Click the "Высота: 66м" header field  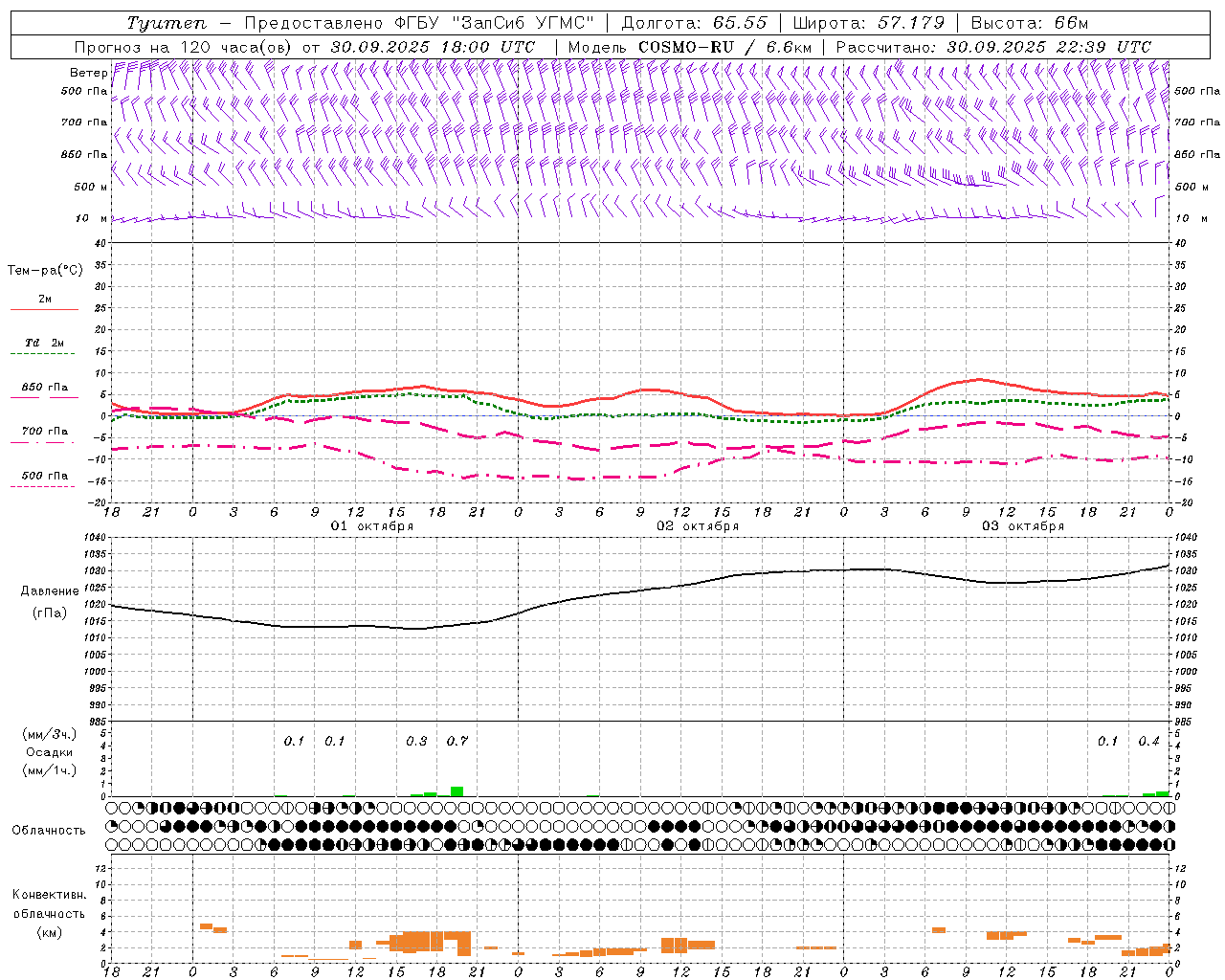[1029, 23]
